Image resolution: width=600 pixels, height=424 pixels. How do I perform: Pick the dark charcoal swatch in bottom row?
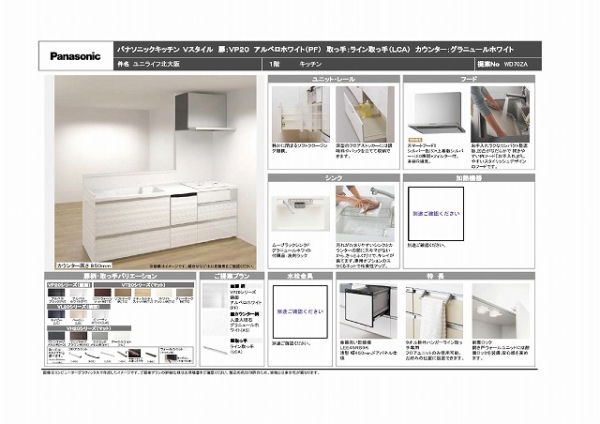point(56,336)
